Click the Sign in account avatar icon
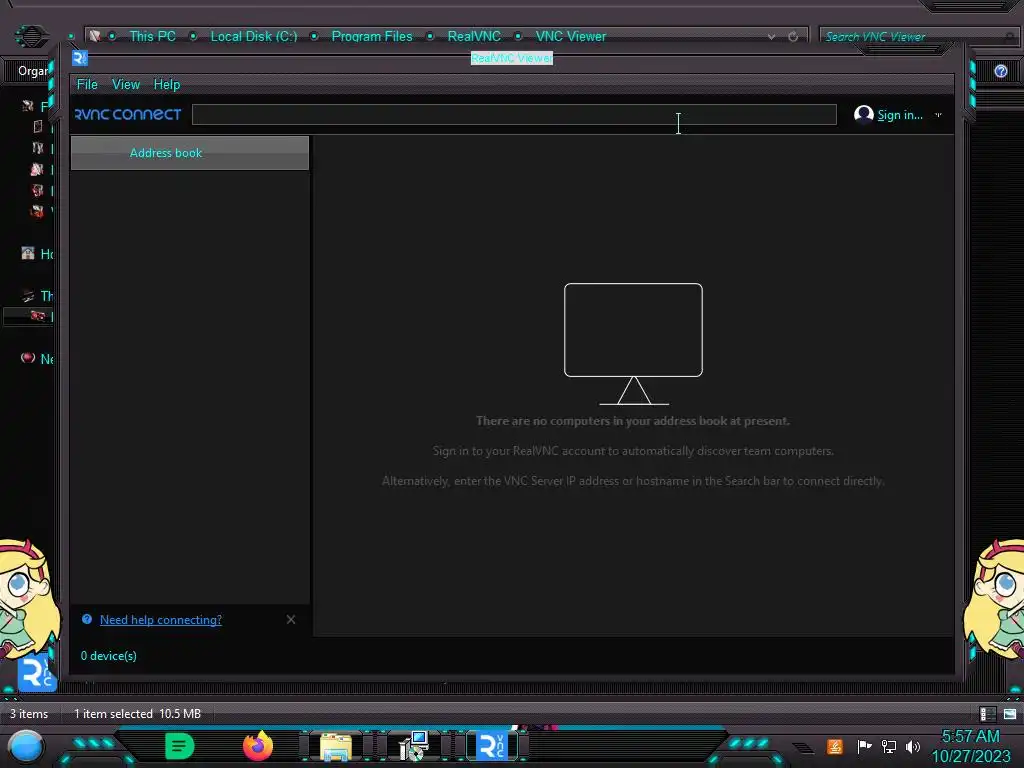 coord(863,114)
